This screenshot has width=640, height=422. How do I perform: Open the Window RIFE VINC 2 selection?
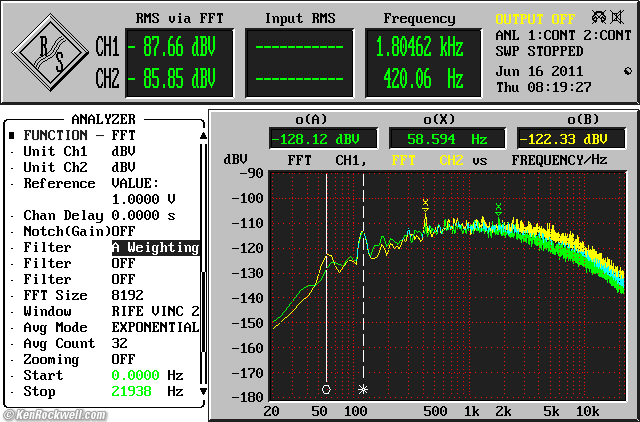point(154,311)
